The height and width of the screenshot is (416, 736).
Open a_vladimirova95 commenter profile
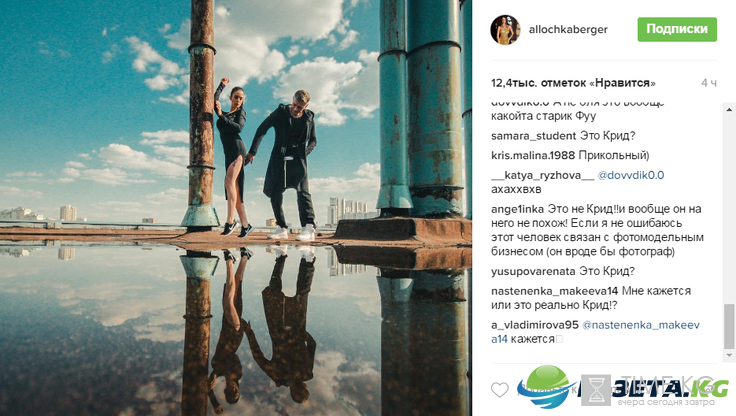535,325
